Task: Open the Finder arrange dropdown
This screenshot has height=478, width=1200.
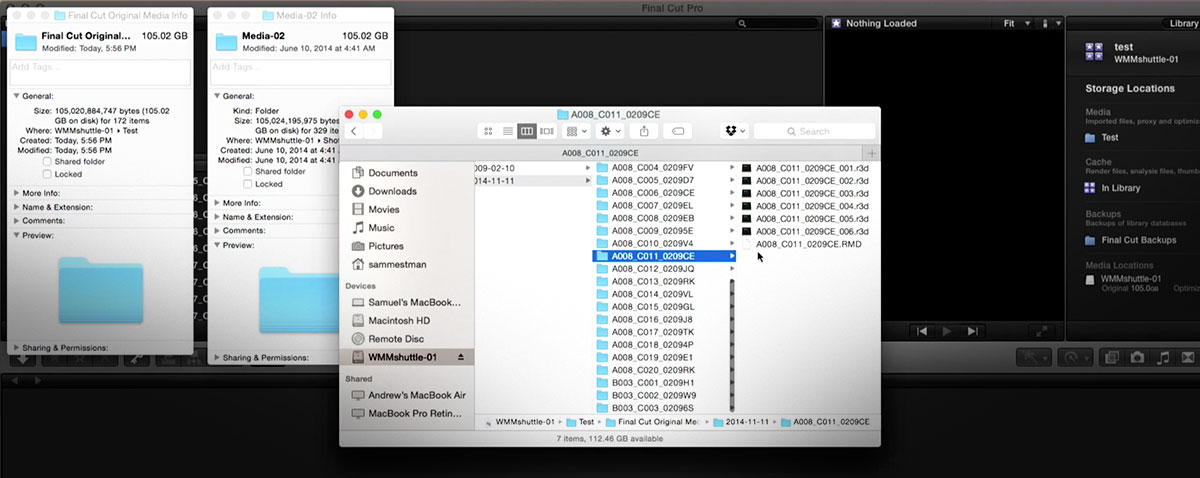Action: pyautogui.click(x=577, y=131)
